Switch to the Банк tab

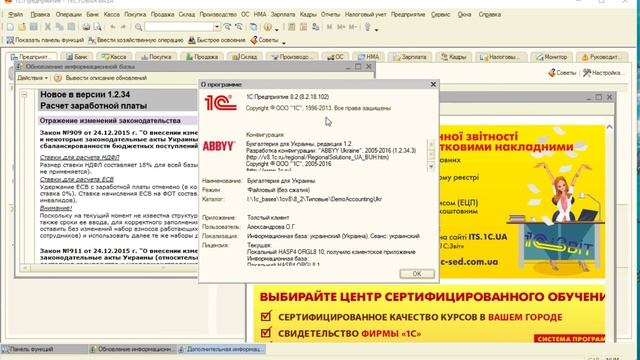point(77,57)
